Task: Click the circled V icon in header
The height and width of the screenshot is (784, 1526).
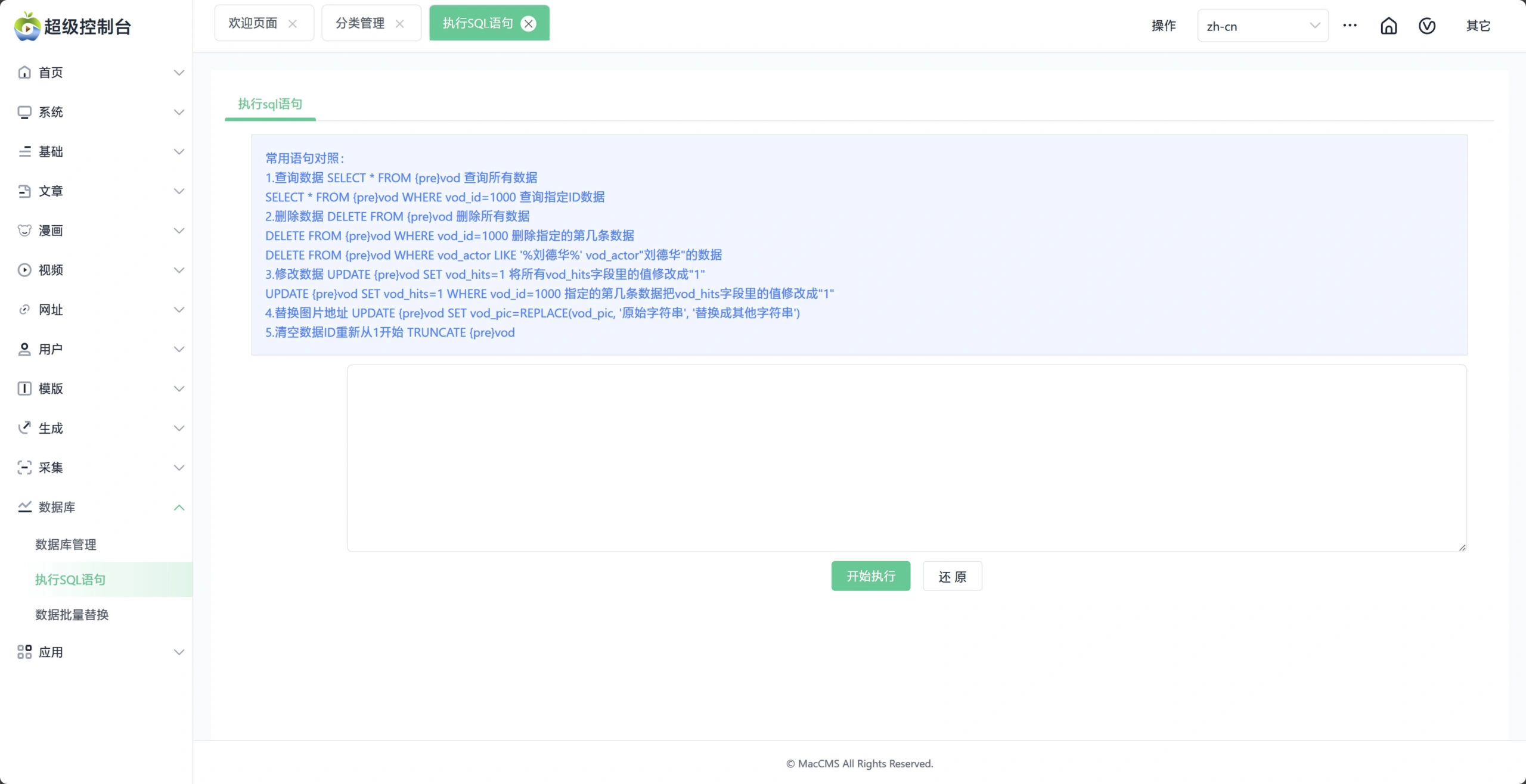Action: tap(1426, 26)
